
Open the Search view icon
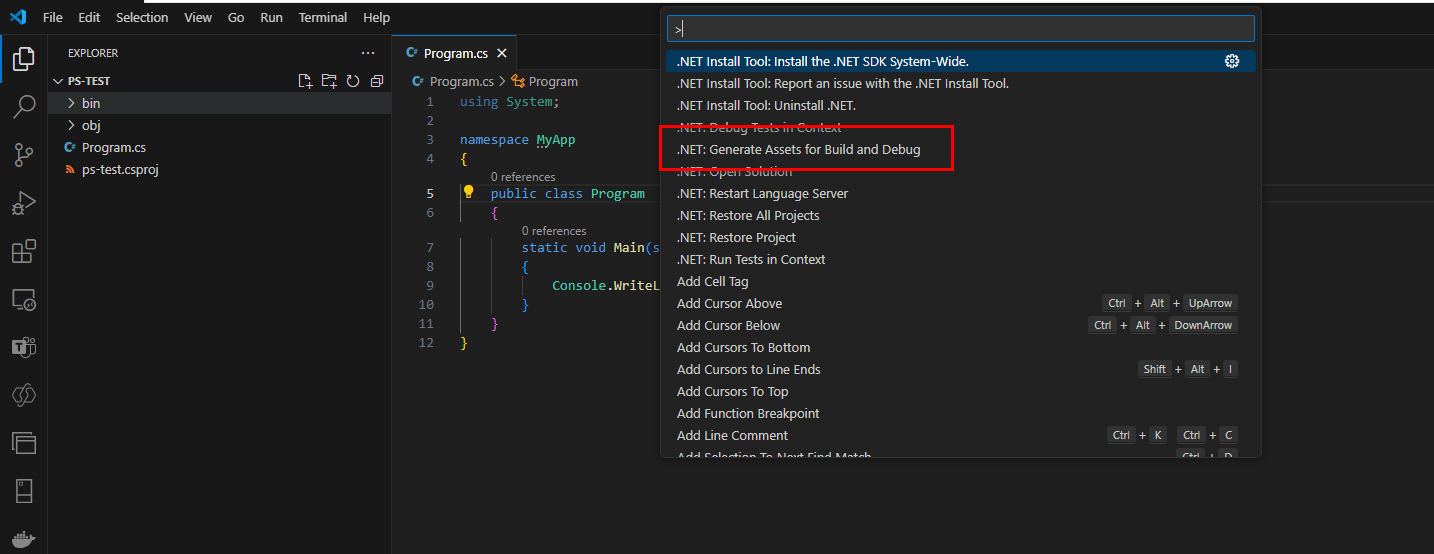pos(23,106)
